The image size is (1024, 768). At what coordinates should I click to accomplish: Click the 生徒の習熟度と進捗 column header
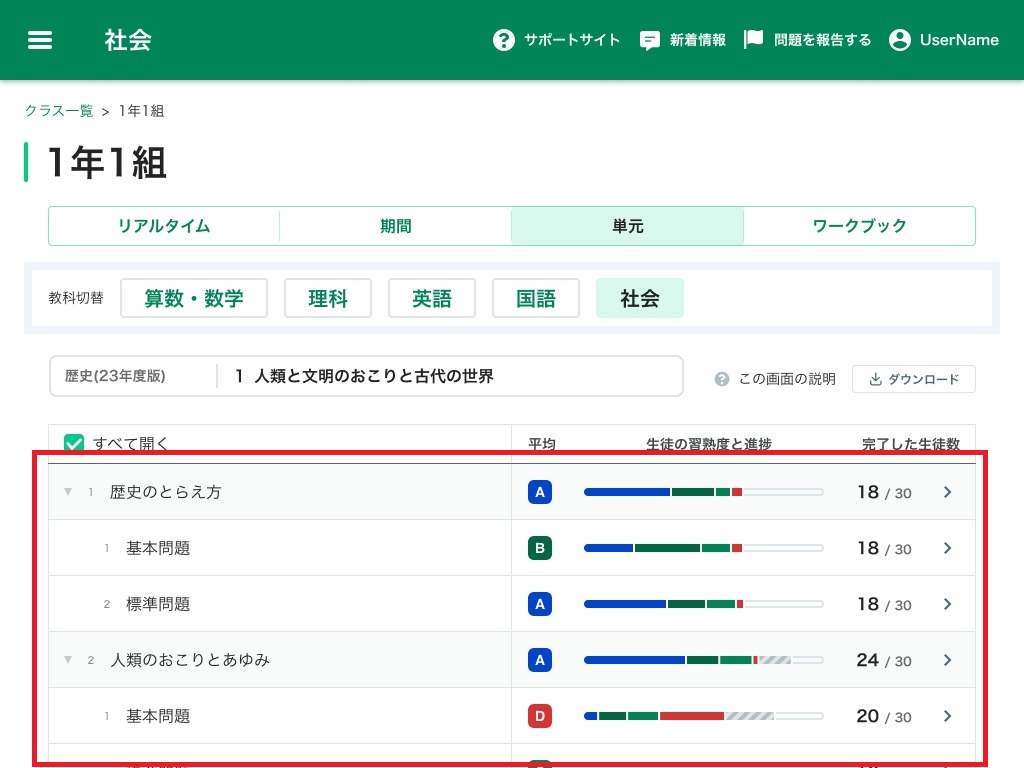709,444
